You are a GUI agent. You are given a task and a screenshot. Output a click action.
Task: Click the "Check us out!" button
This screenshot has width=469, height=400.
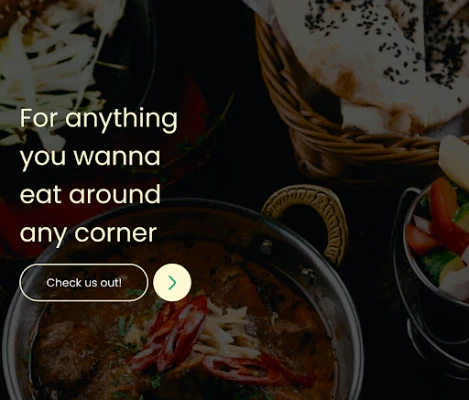point(84,283)
